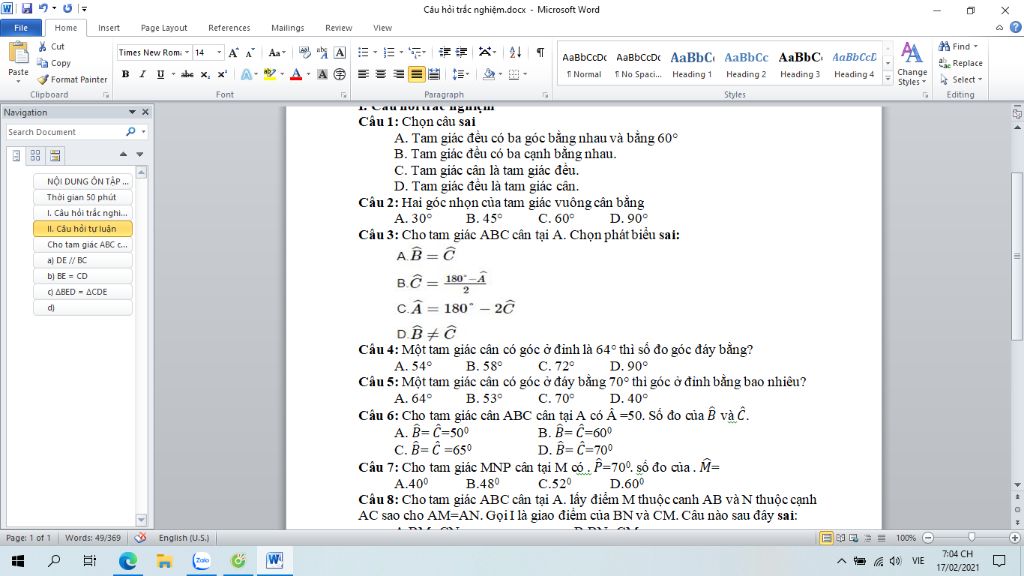The image size is (1024, 576).
Task: Open Microsoft Edge from the taskbar
Action: click(127, 560)
